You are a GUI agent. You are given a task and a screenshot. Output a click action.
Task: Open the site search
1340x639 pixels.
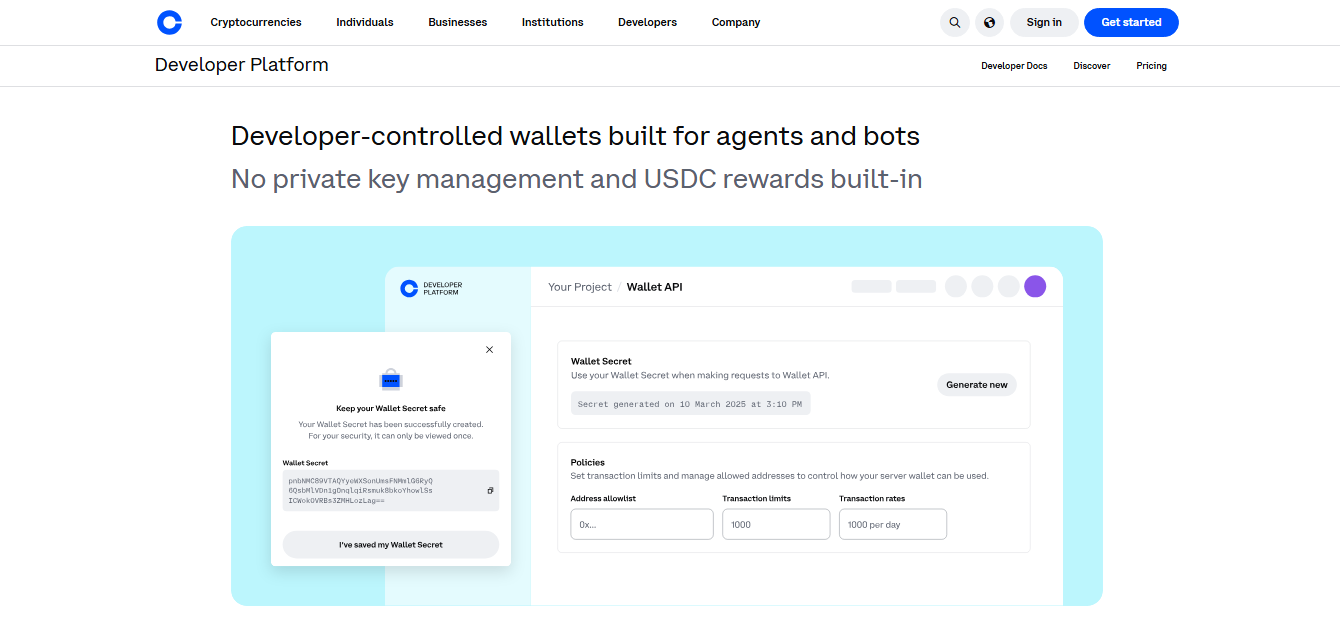(x=954, y=22)
